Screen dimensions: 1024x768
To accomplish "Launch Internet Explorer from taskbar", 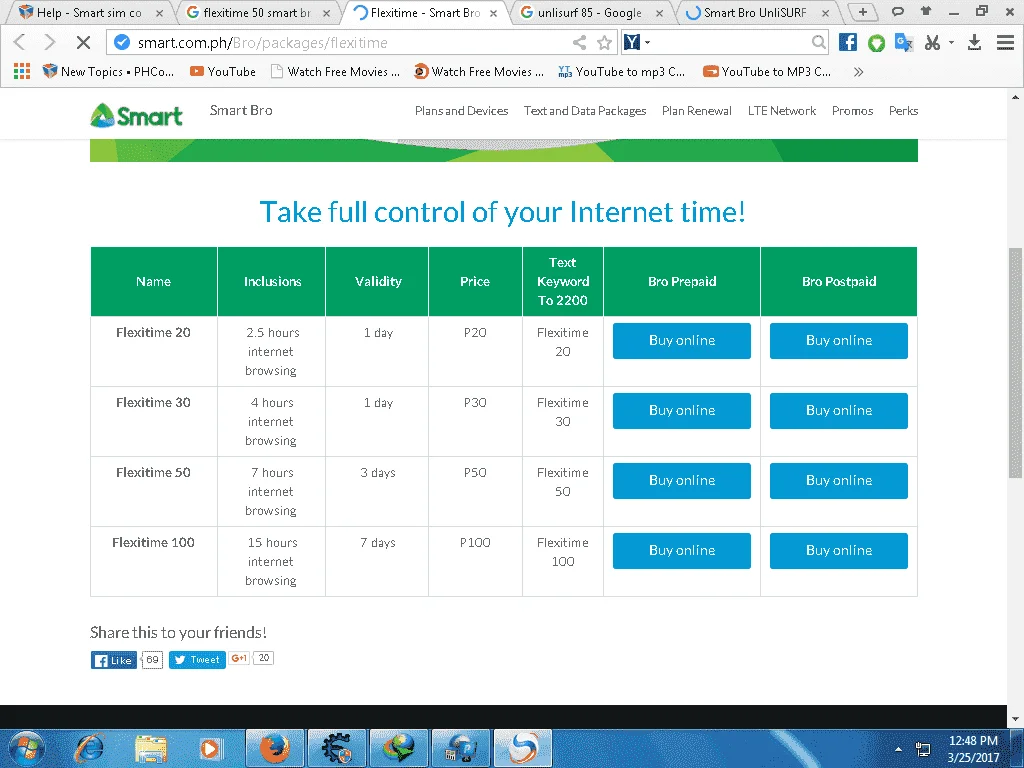I will coord(88,748).
